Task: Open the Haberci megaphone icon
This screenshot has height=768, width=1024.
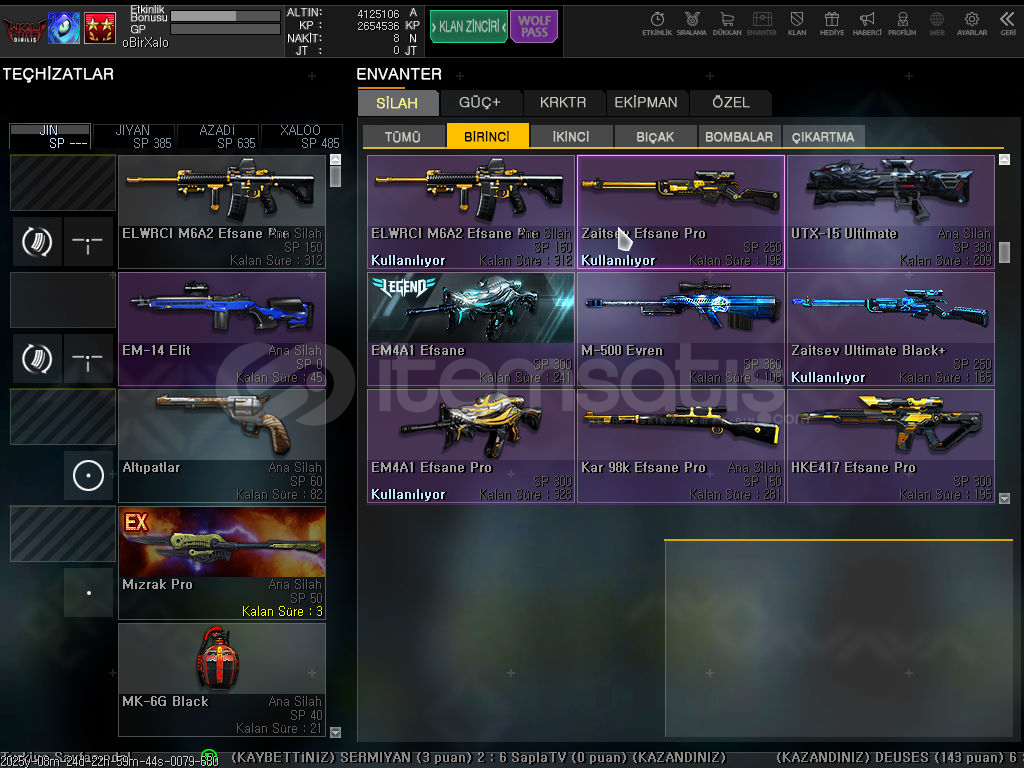Action: point(867,24)
